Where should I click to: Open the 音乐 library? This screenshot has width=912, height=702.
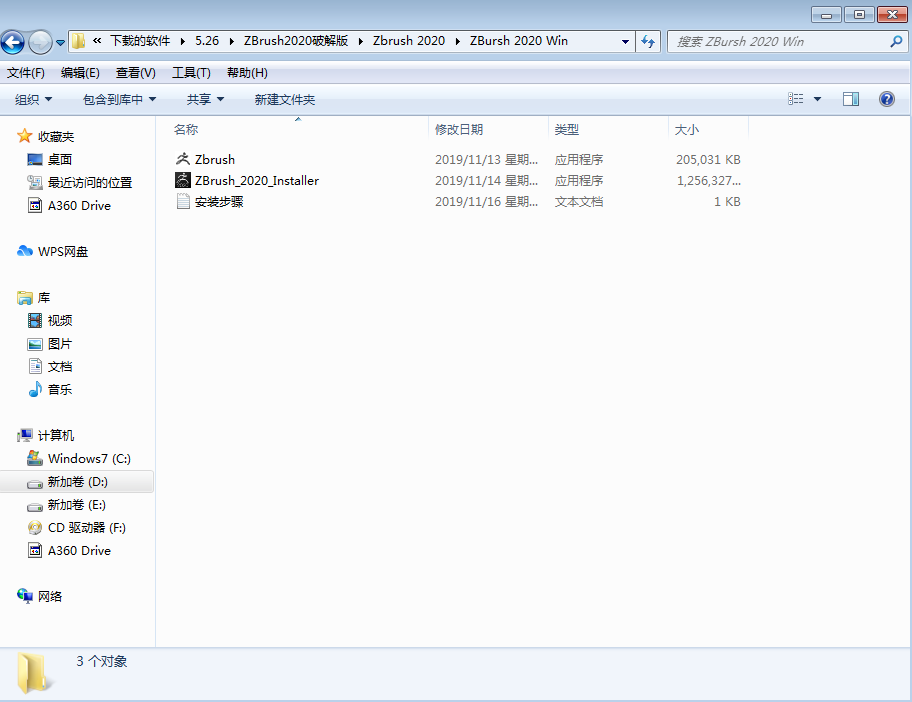click(60, 390)
